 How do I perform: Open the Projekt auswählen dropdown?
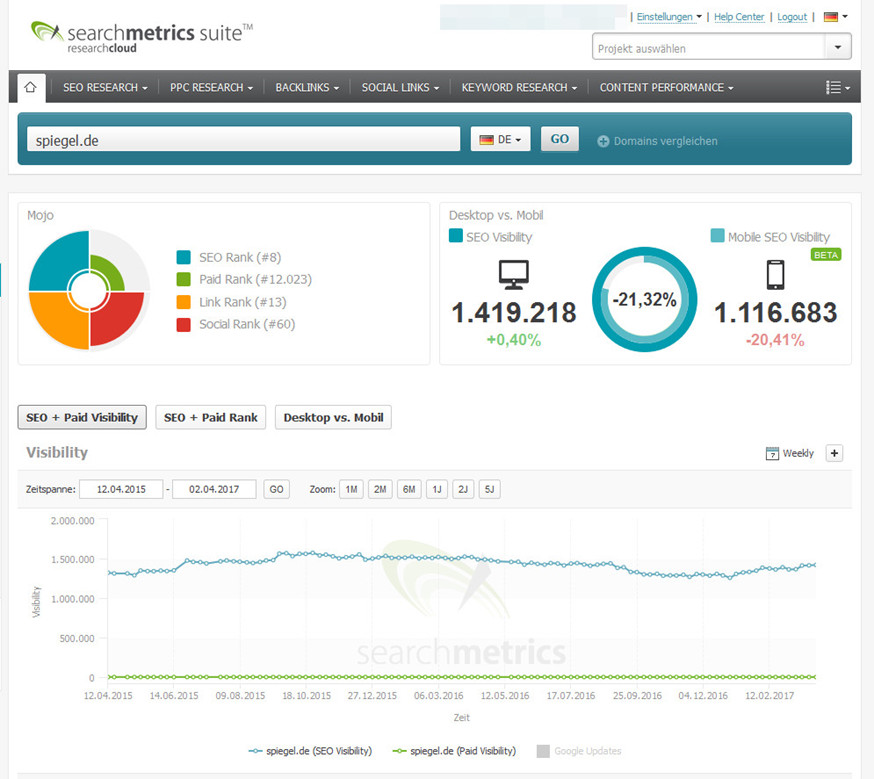click(720, 47)
